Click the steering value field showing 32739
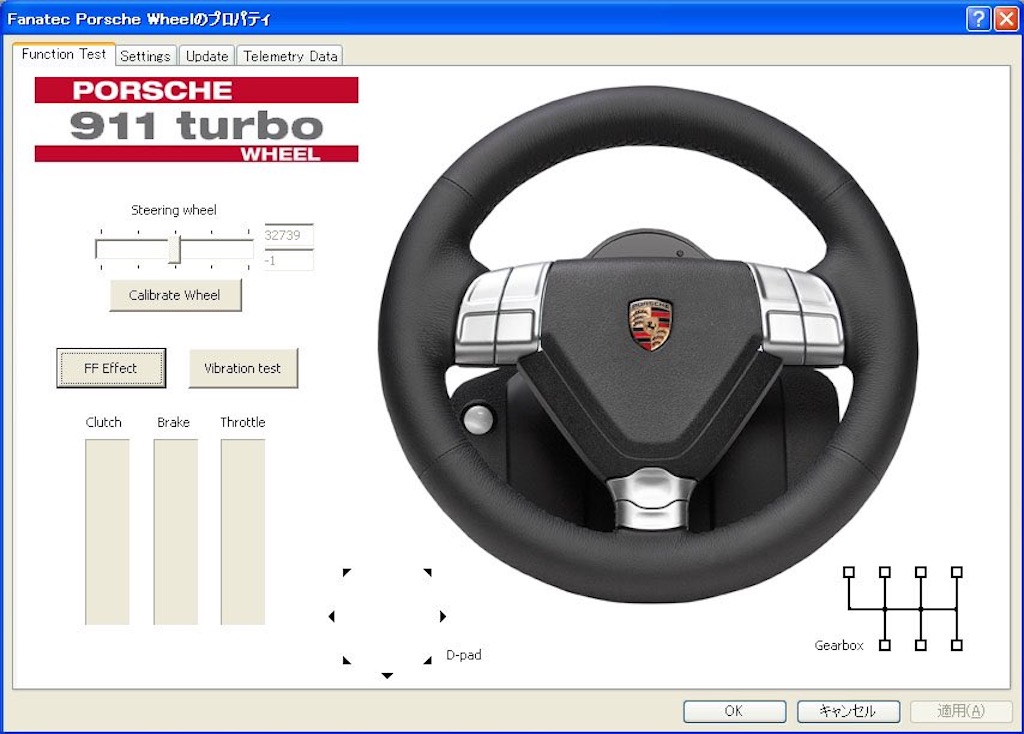This screenshot has width=1024, height=734. pos(289,235)
